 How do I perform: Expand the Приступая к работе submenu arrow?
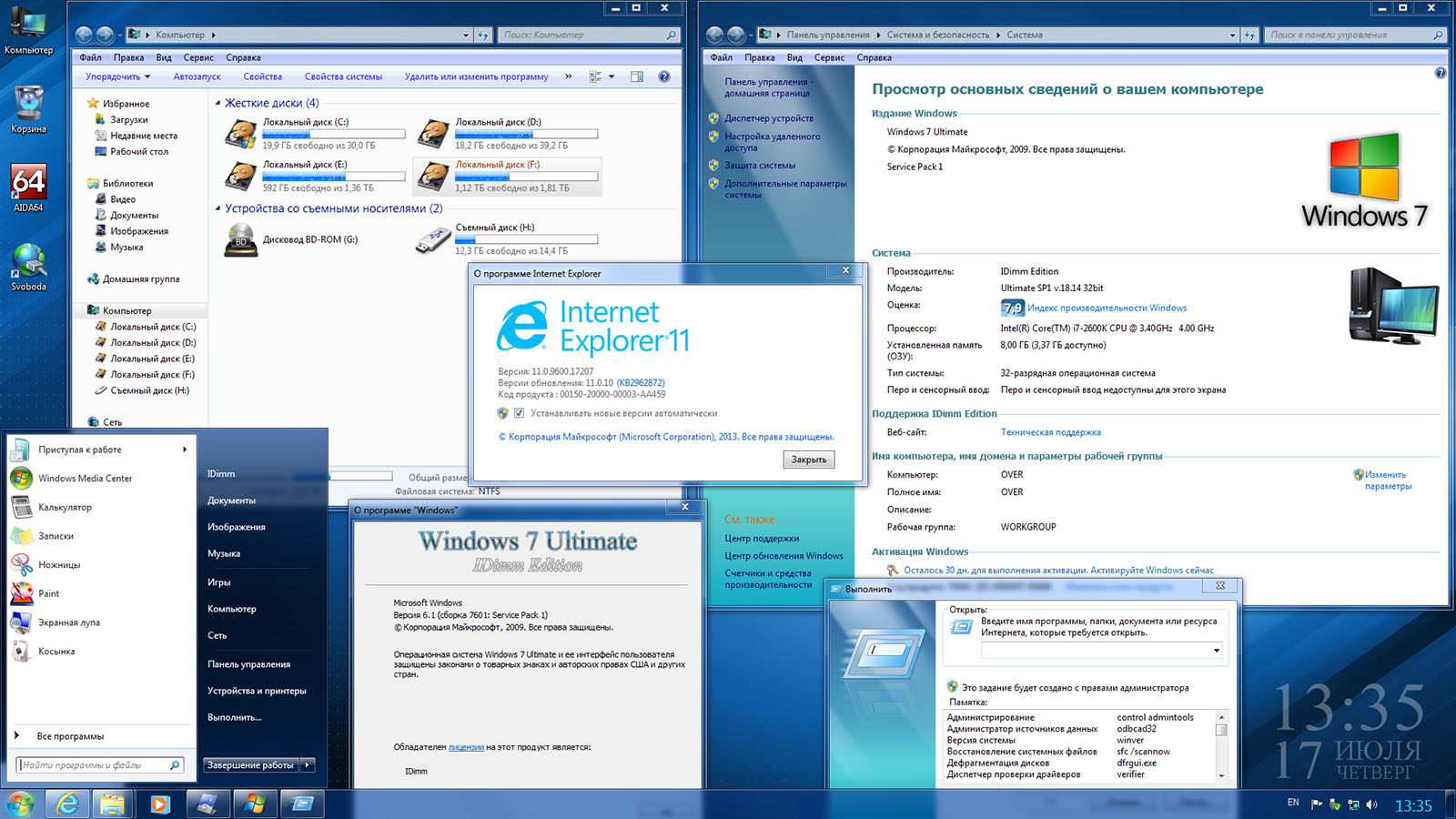click(x=184, y=450)
